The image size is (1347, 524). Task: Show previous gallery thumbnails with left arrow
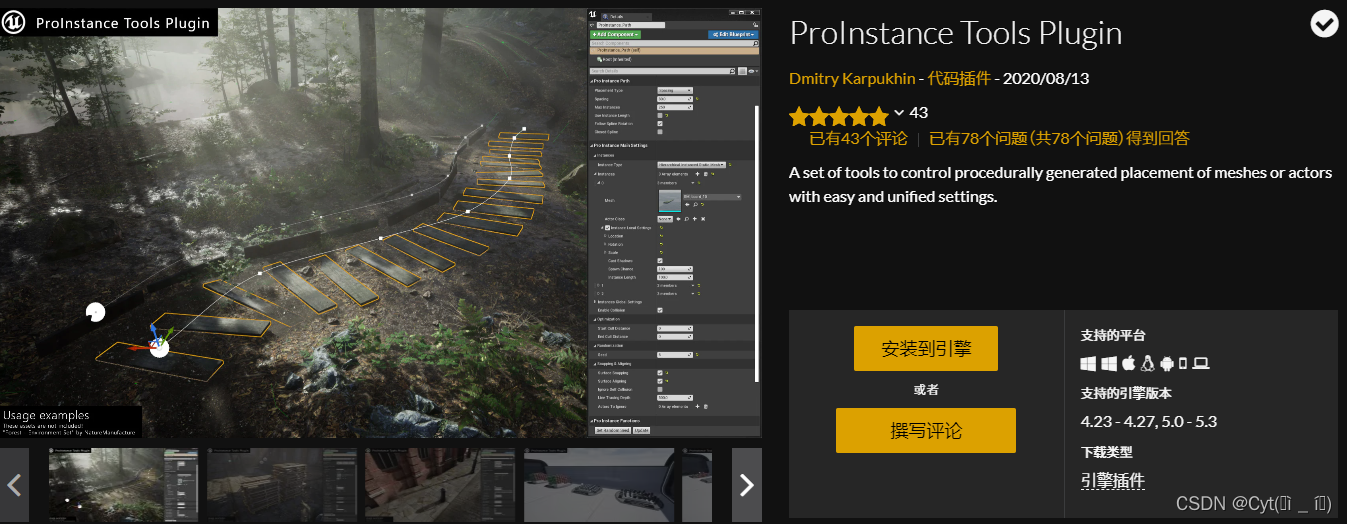[x=14, y=485]
